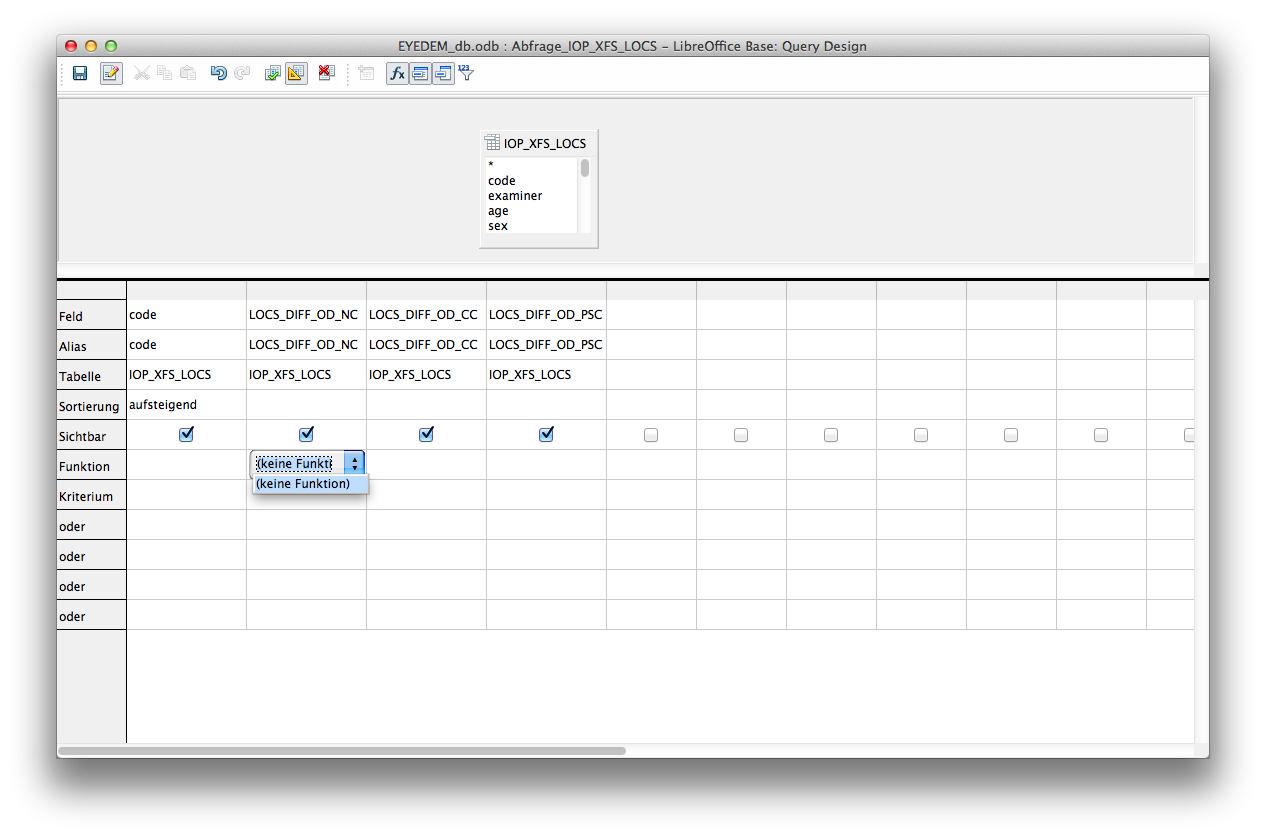Uncheck Sichtbar for LOCS_DIFF_OD_NC column
Viewport: 1266px width, 837px height.
306,434
